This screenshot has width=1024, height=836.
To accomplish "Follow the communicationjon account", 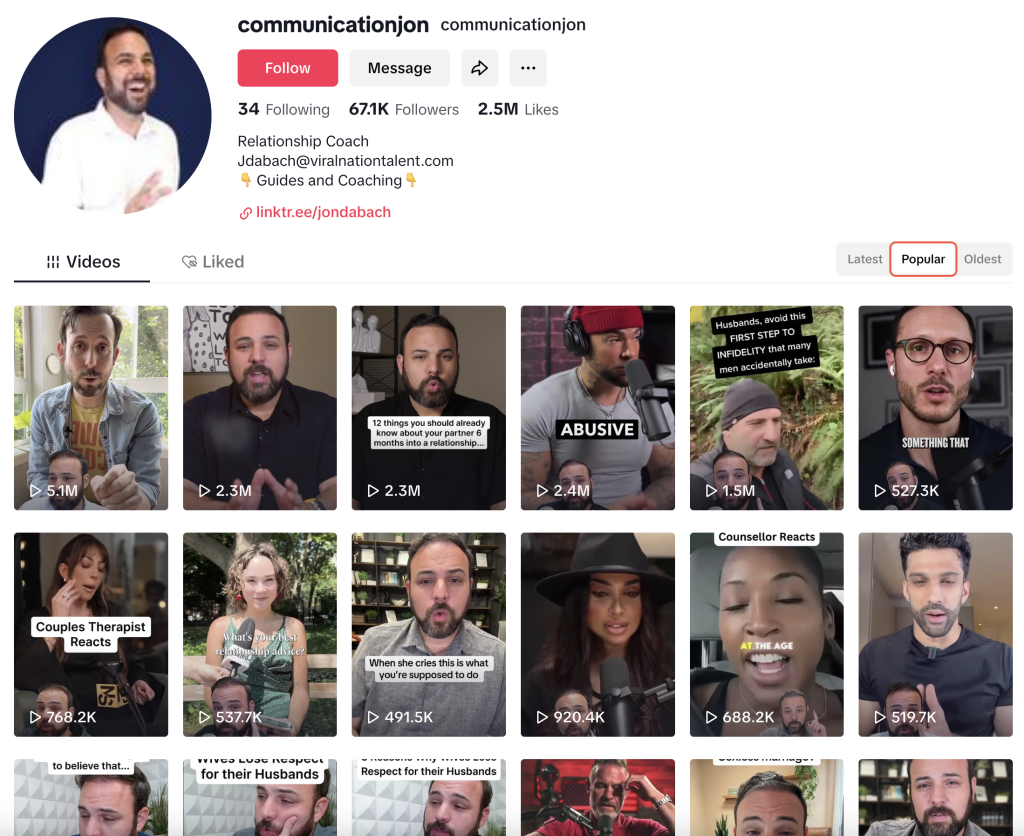I will [x=287, y=68].
